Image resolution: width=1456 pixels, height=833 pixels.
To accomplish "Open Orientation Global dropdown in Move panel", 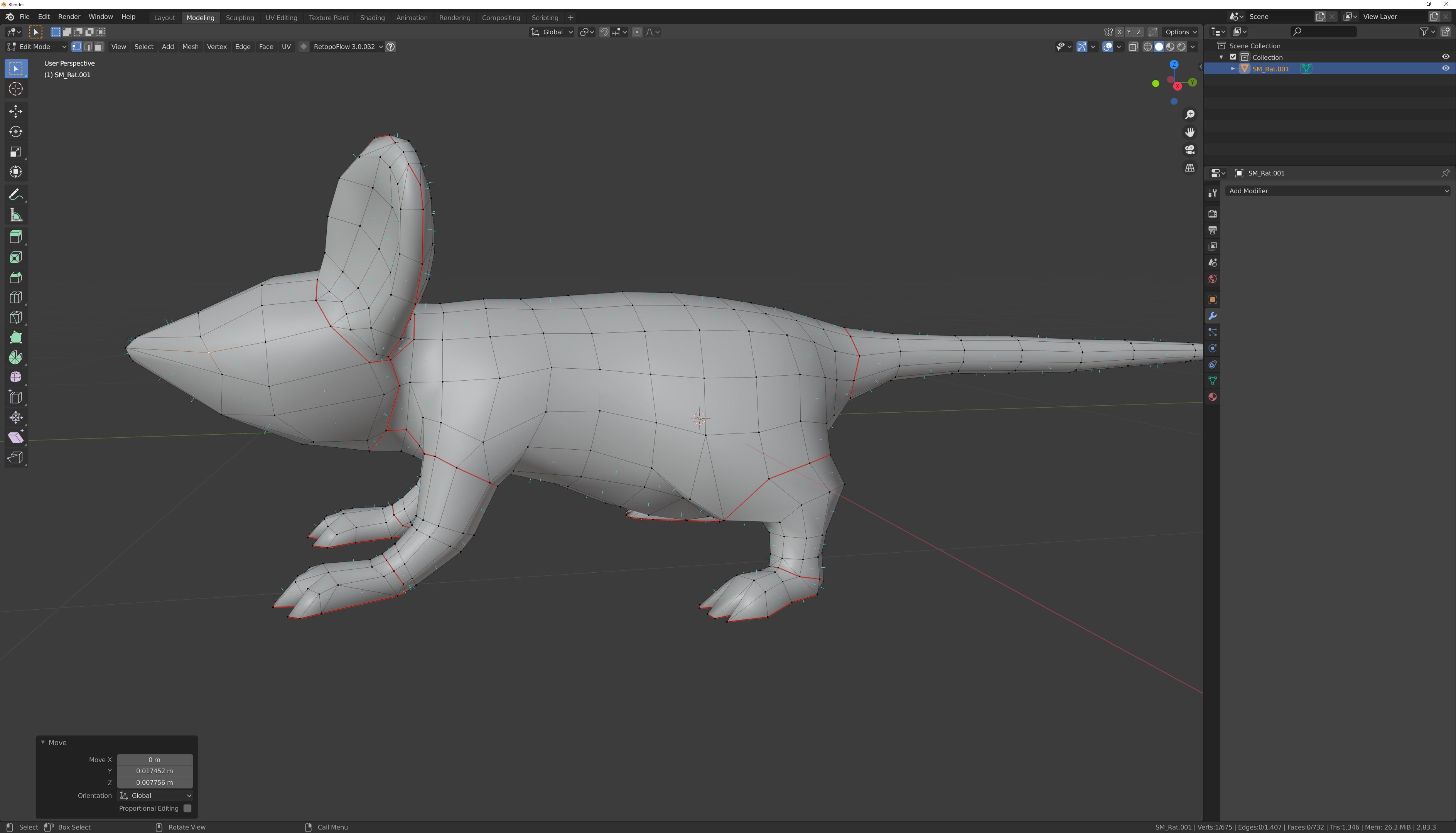I will pos(155,796).
